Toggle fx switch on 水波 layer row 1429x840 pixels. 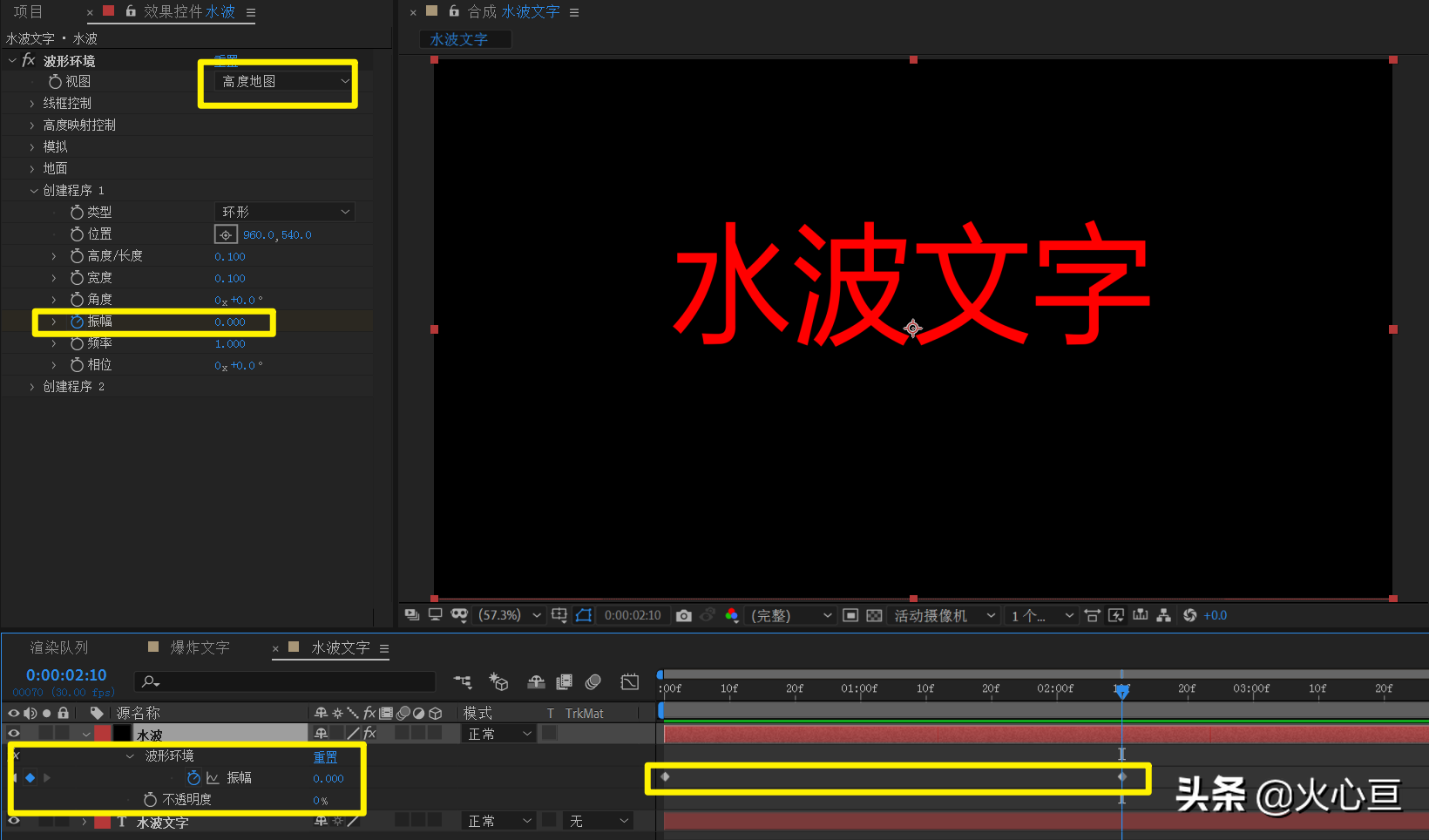coord(369,734)
